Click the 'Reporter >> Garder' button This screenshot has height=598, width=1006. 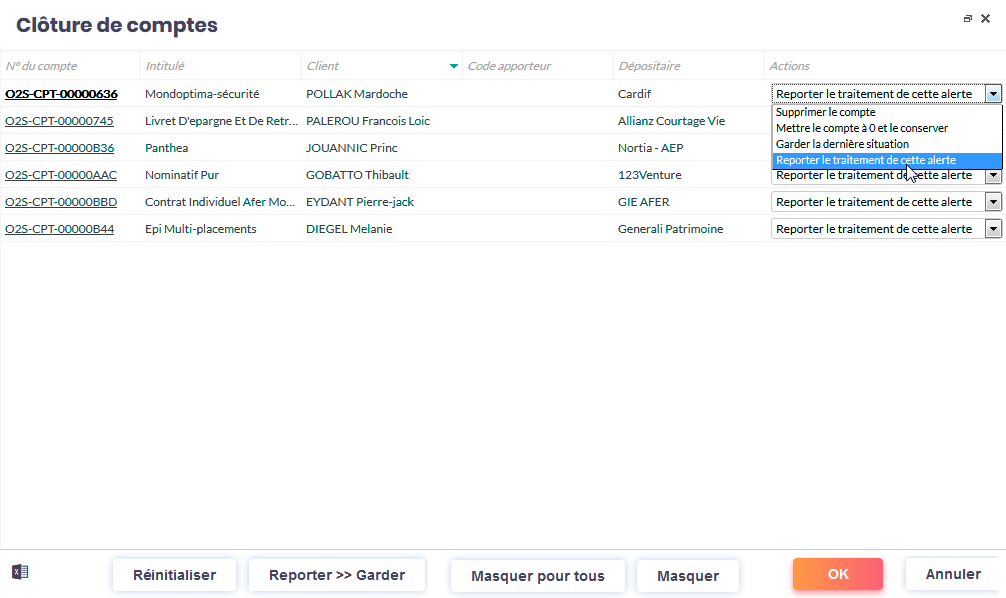point(337,575)
